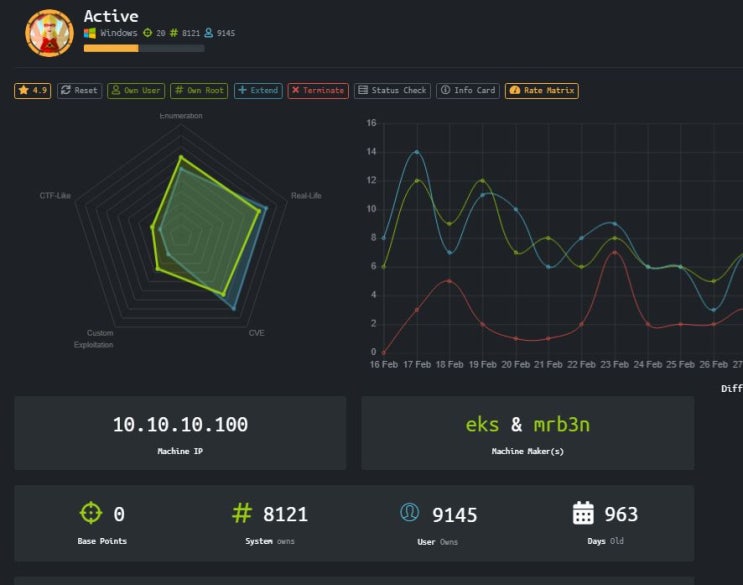The width and height of the screenshot is (743, 585).
Task: Click the calendar Days Old icon
Action: click(x=583, y=513)
